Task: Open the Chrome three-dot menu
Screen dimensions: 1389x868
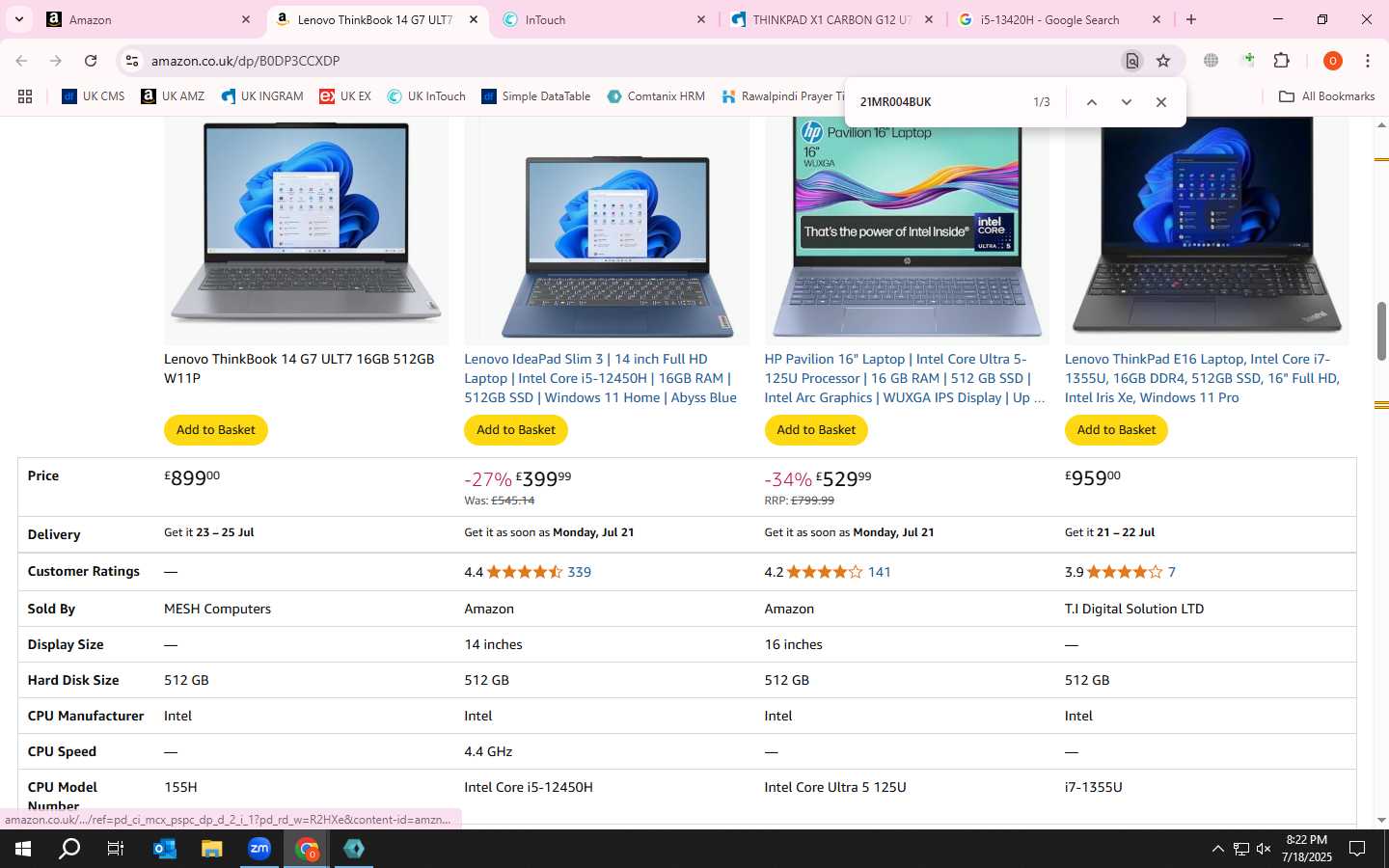Action: click(1367, 61)
